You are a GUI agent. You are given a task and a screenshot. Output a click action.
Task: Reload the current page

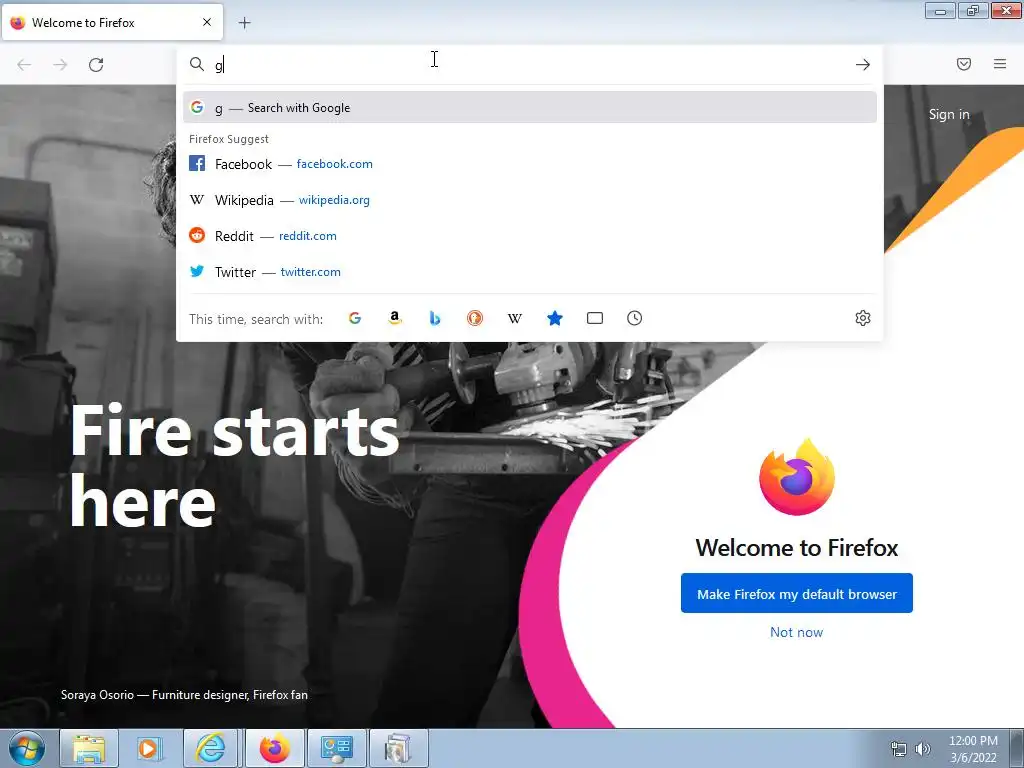tap(96, 65)
